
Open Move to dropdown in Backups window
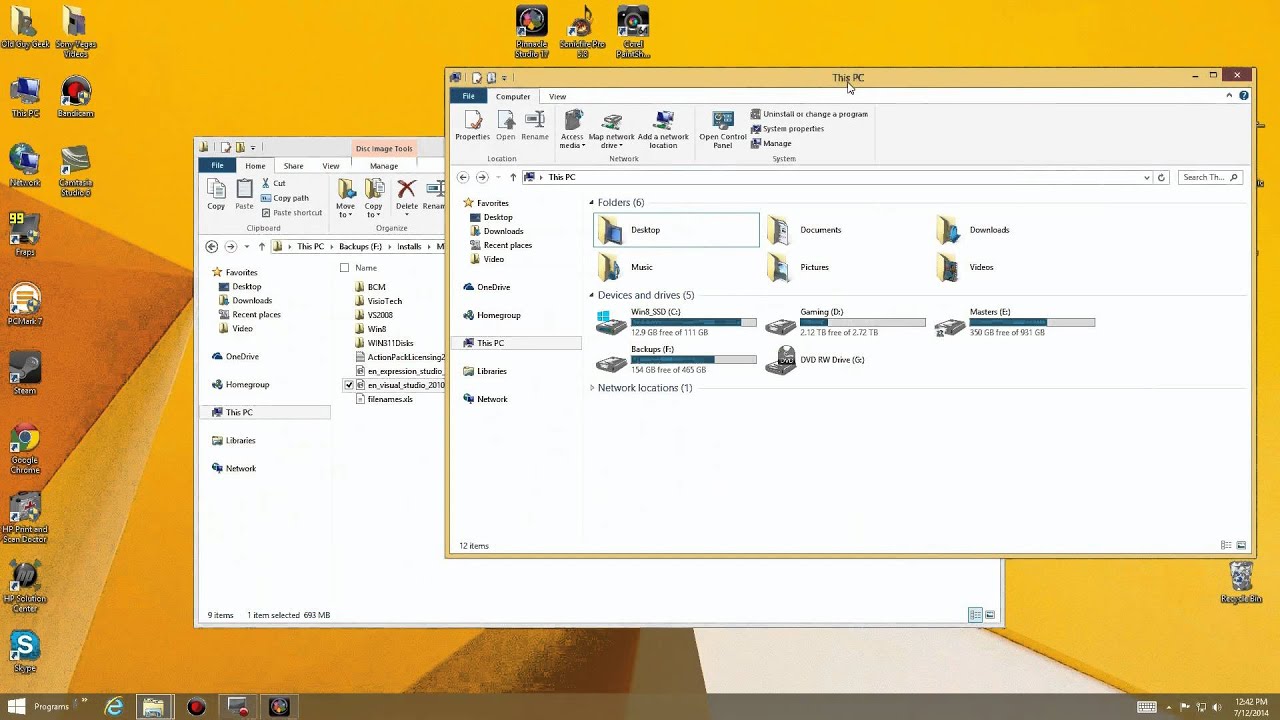point(345,198)
